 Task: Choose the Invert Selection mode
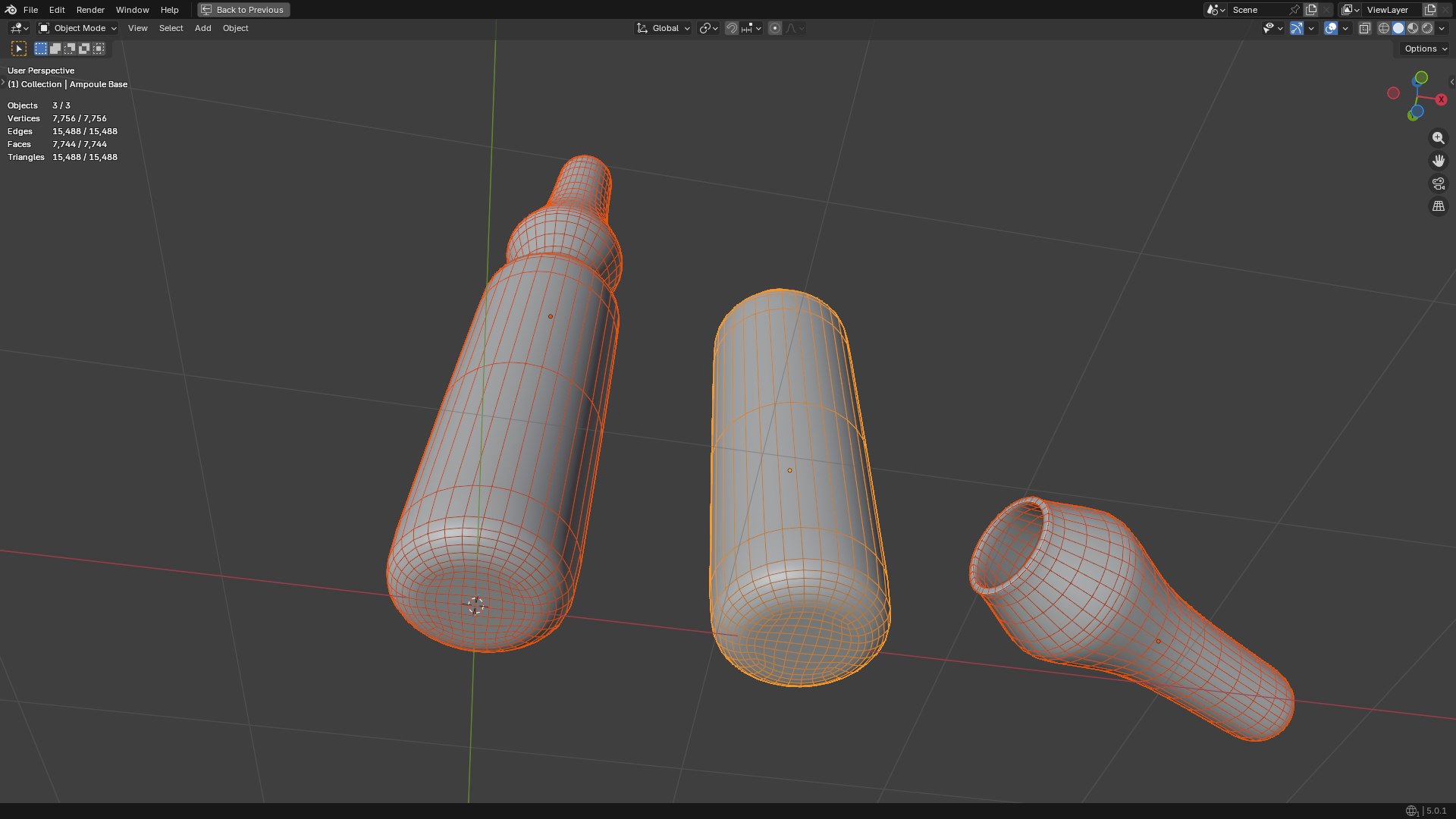tap(84, 49)
